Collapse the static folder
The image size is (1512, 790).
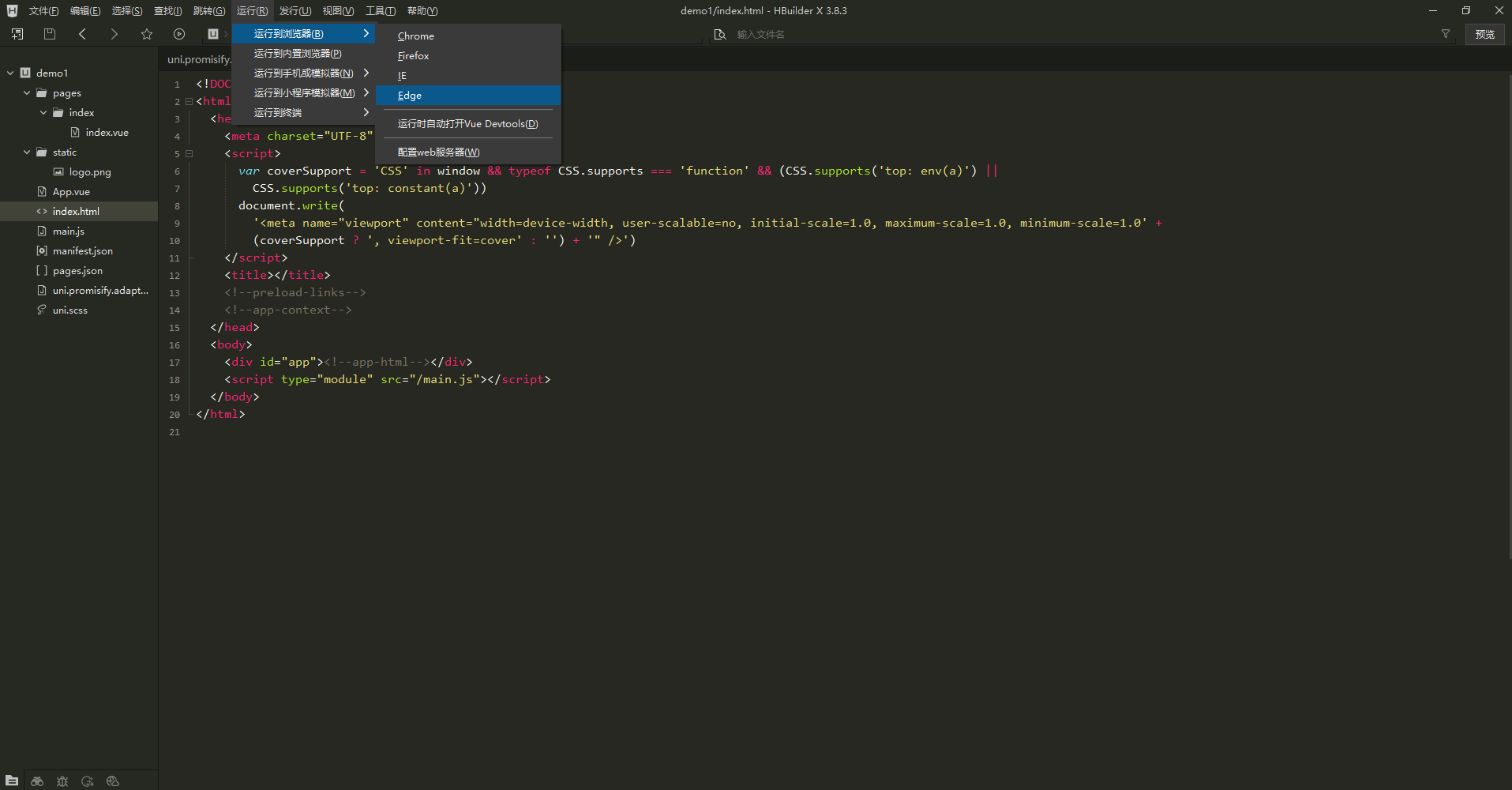(27, 152)
